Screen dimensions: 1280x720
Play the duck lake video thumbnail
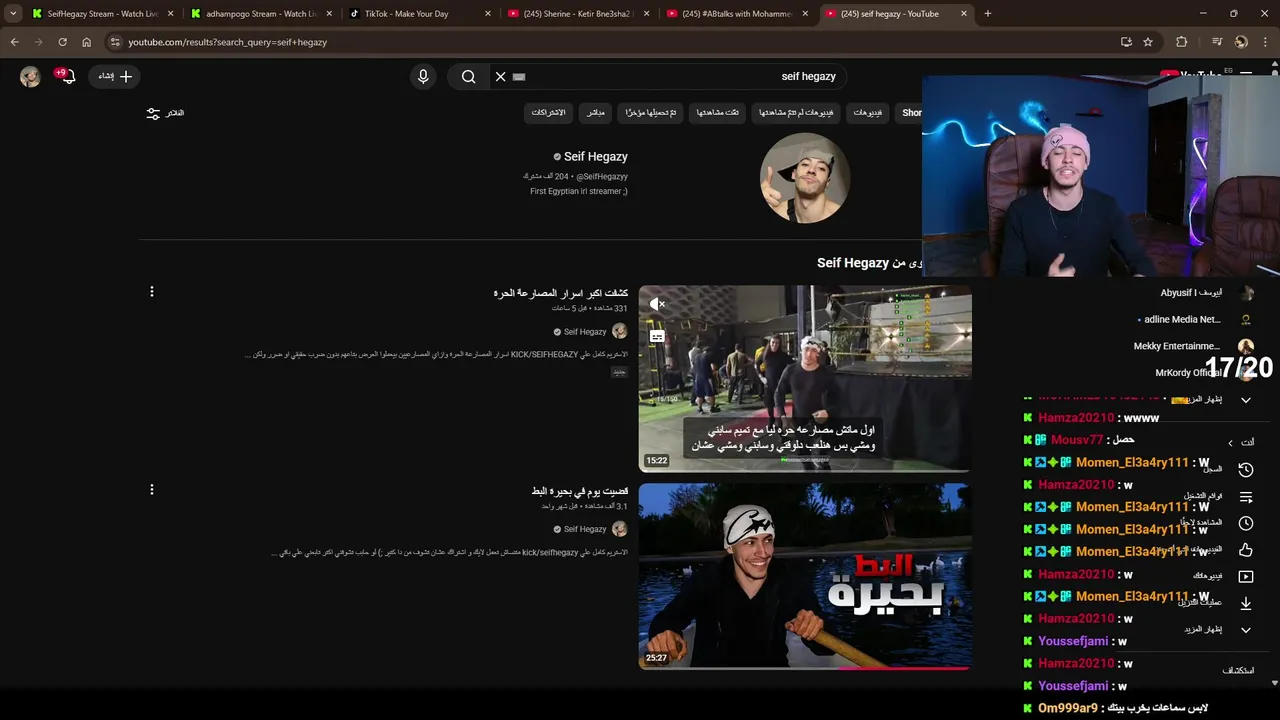pyautogui.click(x=805, y=576)
